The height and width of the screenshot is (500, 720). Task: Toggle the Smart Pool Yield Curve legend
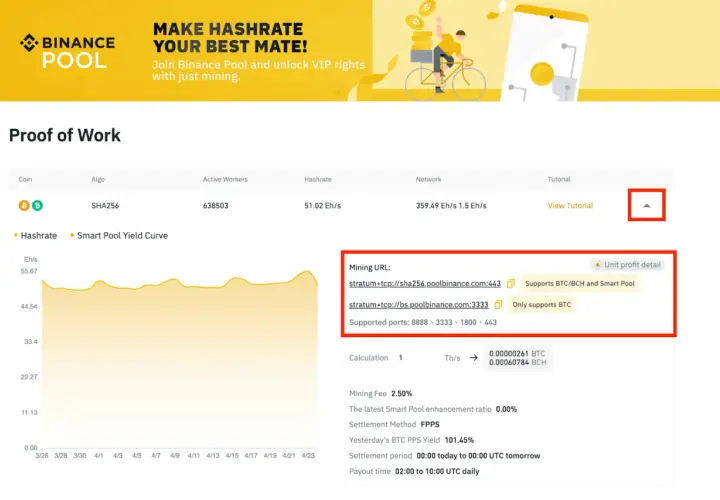pyautogui.click(x=119, y=236)
